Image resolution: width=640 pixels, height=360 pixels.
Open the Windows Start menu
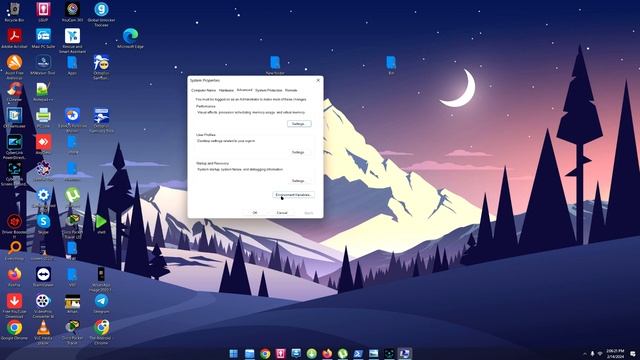[233, 353]
